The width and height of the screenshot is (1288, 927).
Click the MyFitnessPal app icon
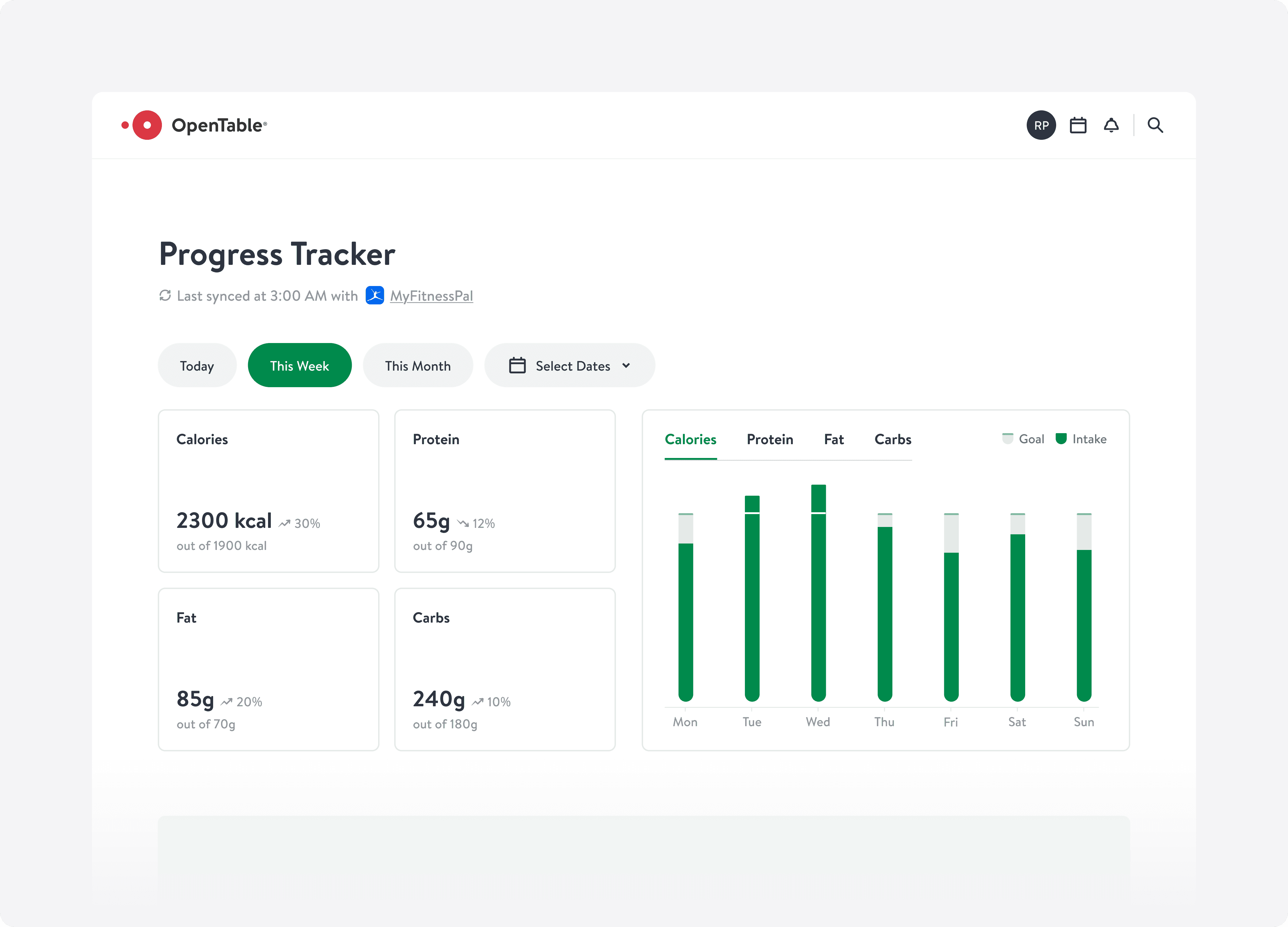point(374,295)
